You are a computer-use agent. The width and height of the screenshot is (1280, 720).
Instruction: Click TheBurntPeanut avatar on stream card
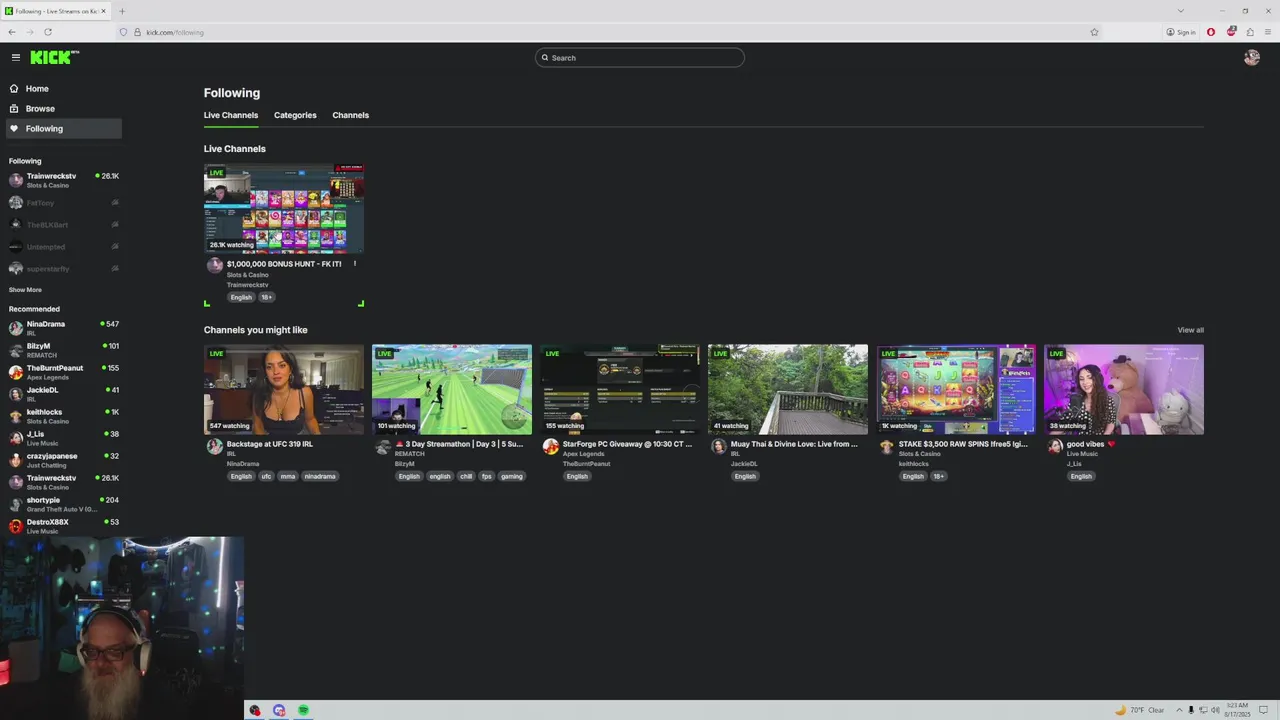(550, 446)
